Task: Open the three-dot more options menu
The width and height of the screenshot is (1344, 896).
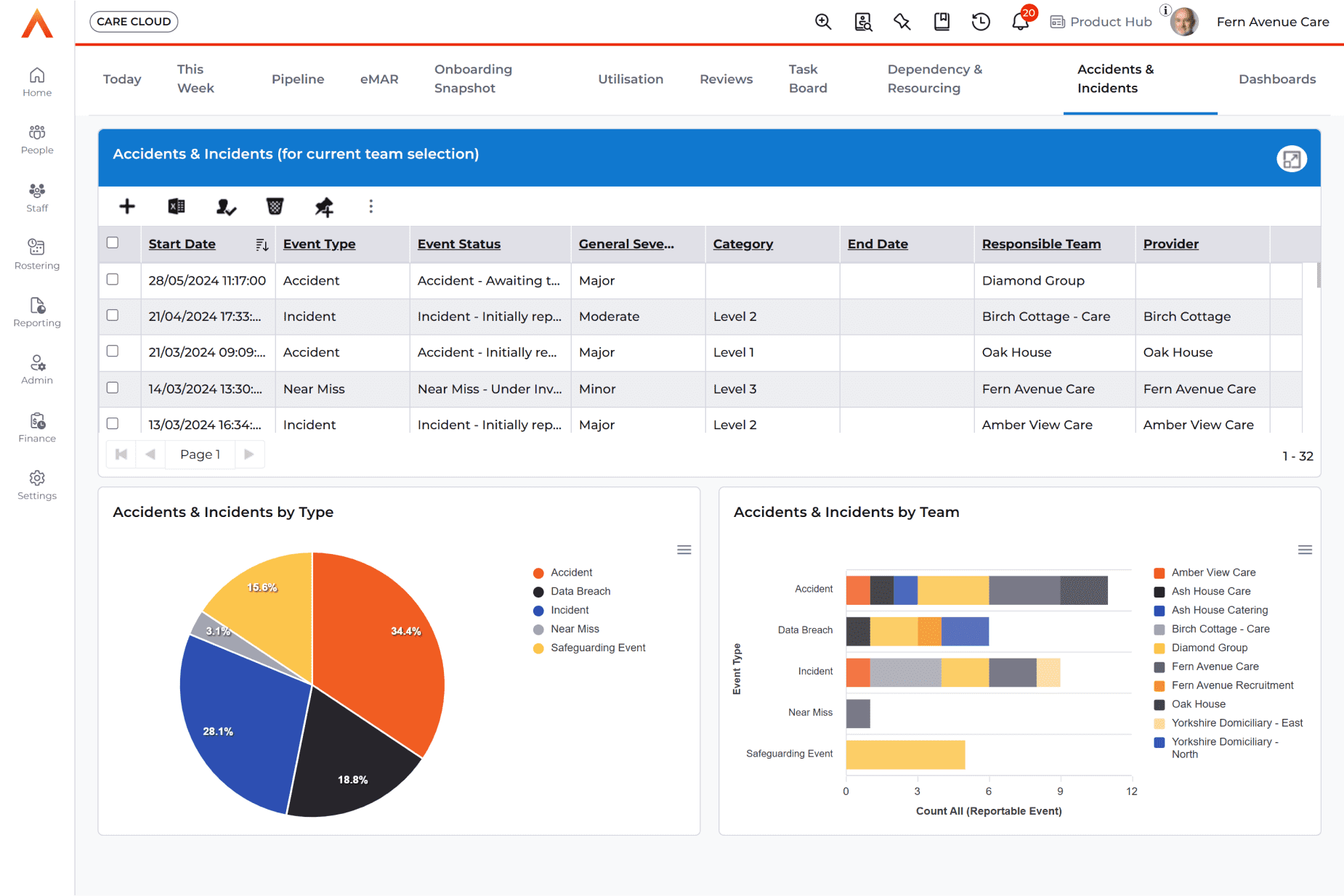Action: (x=371, y=207)
